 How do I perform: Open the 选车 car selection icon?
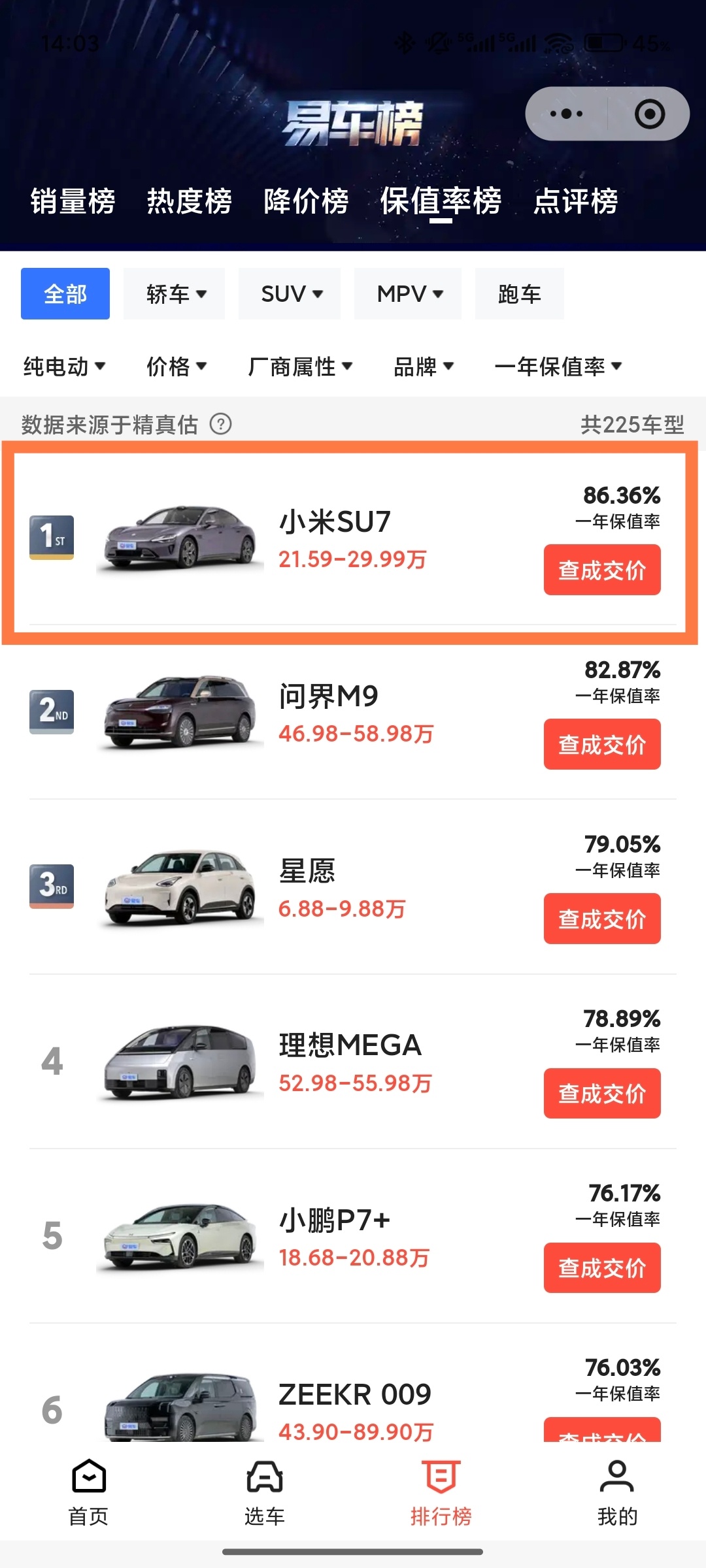(265, 1477)
